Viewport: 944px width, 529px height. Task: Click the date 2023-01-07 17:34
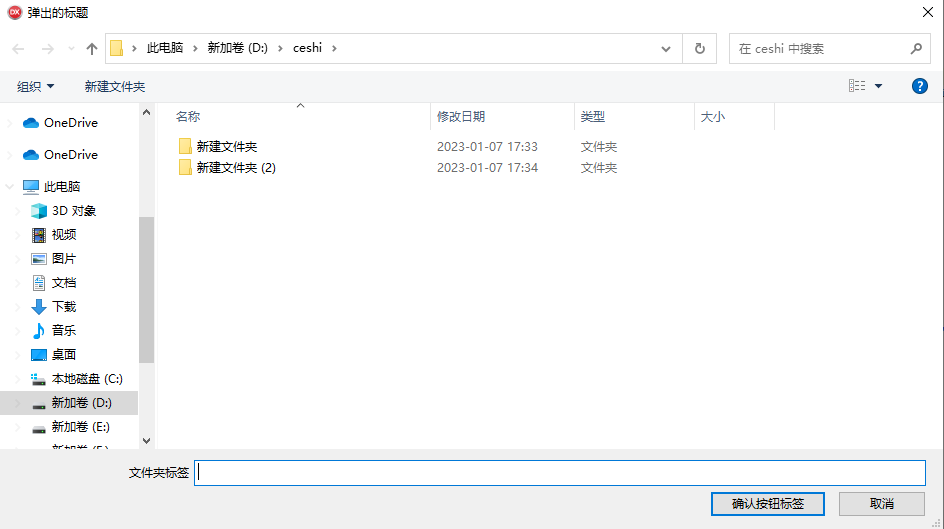coord(488,167)
